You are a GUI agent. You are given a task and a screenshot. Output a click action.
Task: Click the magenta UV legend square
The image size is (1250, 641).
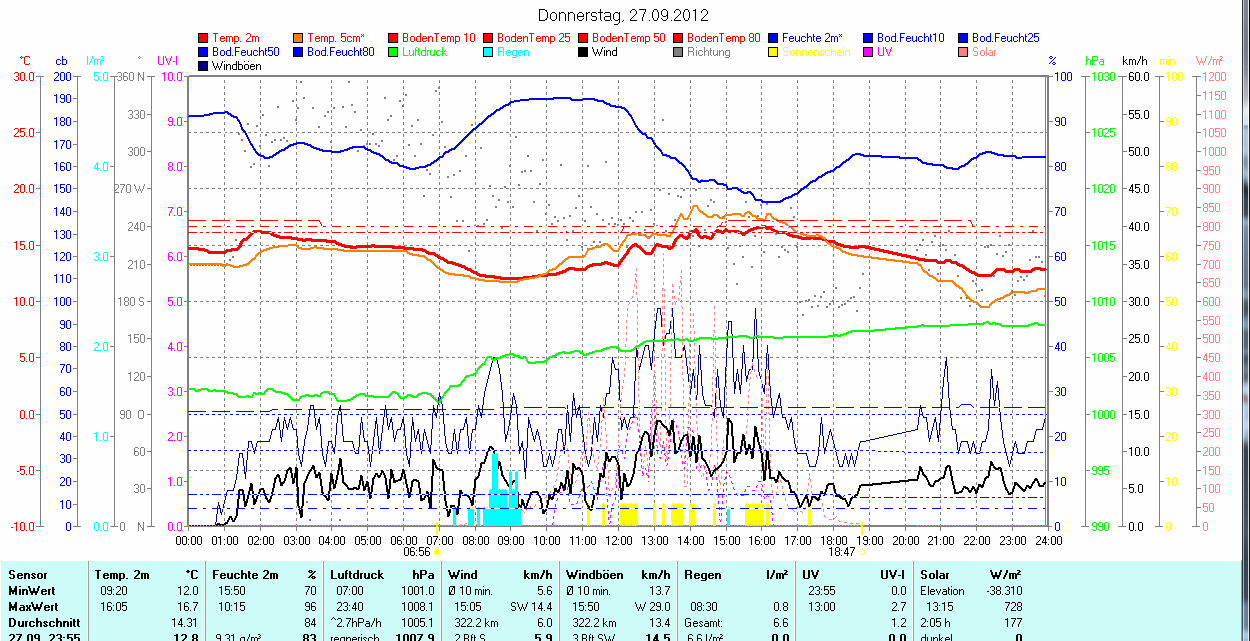point(869,52)
